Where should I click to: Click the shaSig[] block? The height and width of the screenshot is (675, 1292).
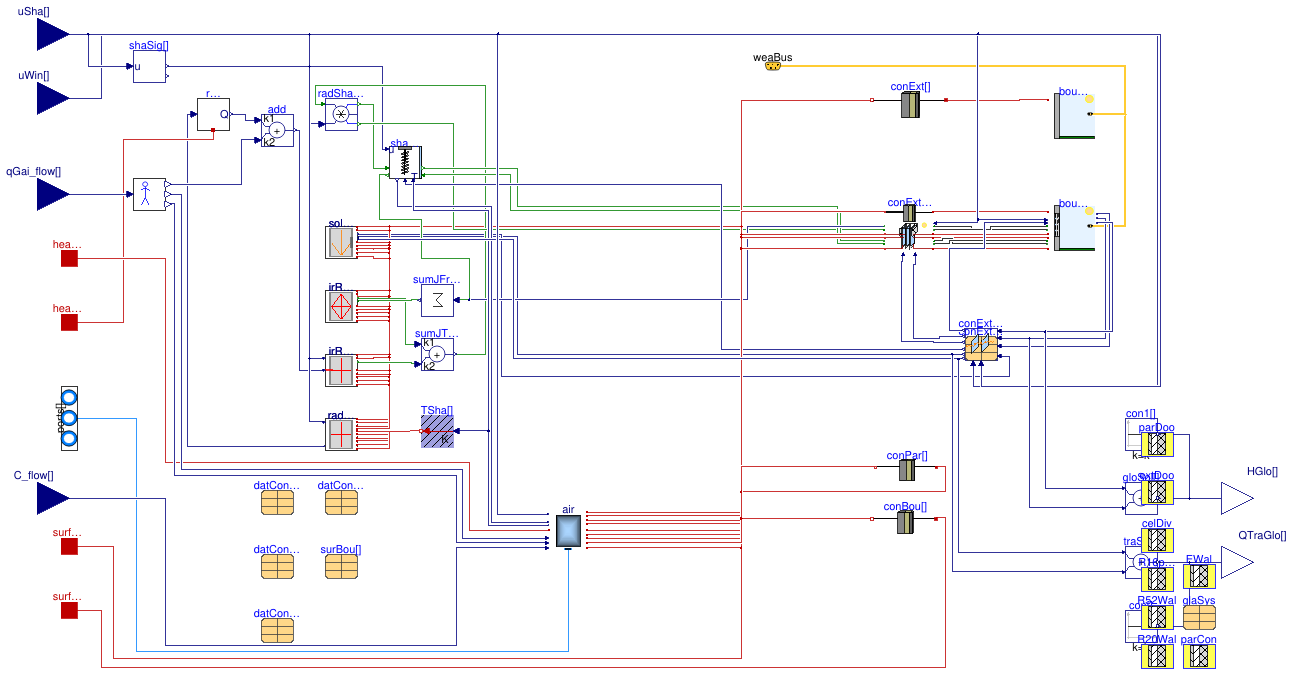[x=150, y=67]
